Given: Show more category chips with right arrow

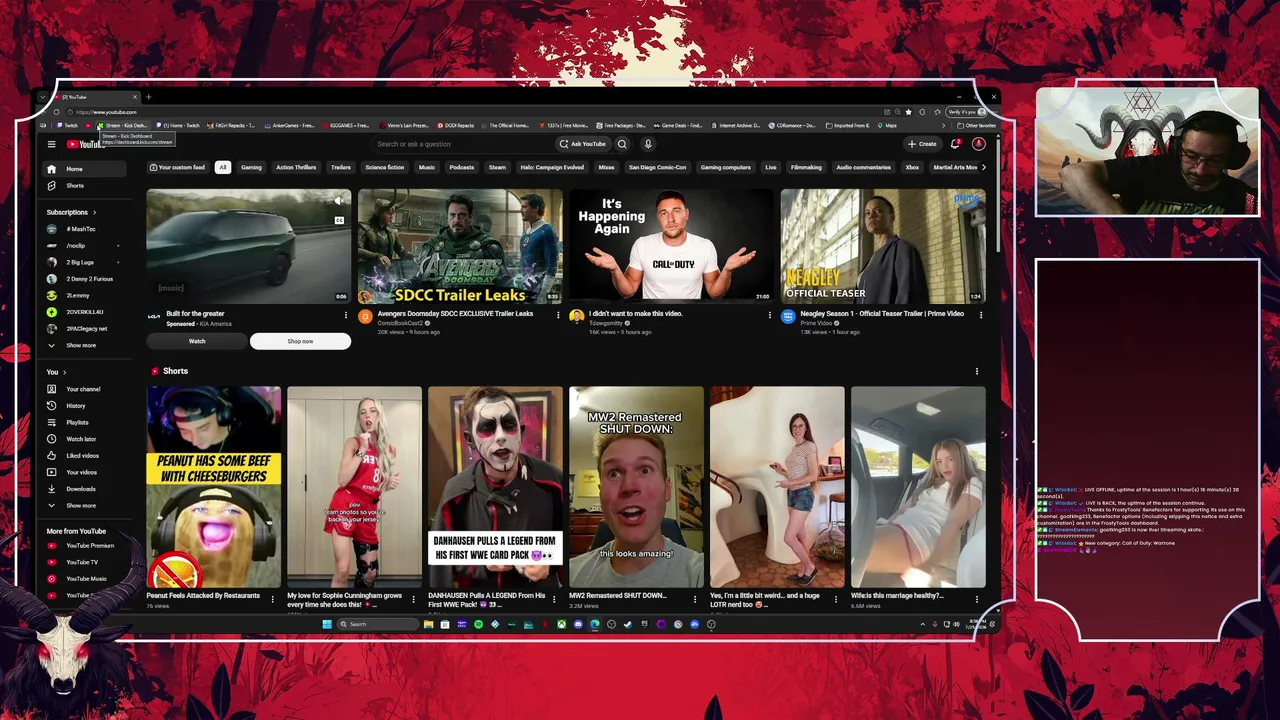Looking at the screenshot, I should coord(984,168).
